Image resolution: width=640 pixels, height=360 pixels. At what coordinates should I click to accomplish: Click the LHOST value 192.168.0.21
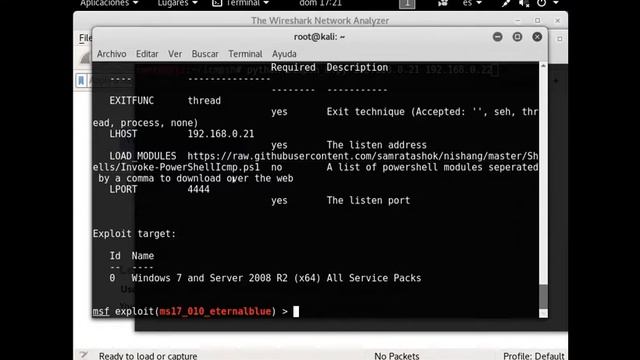coord(221,134)
